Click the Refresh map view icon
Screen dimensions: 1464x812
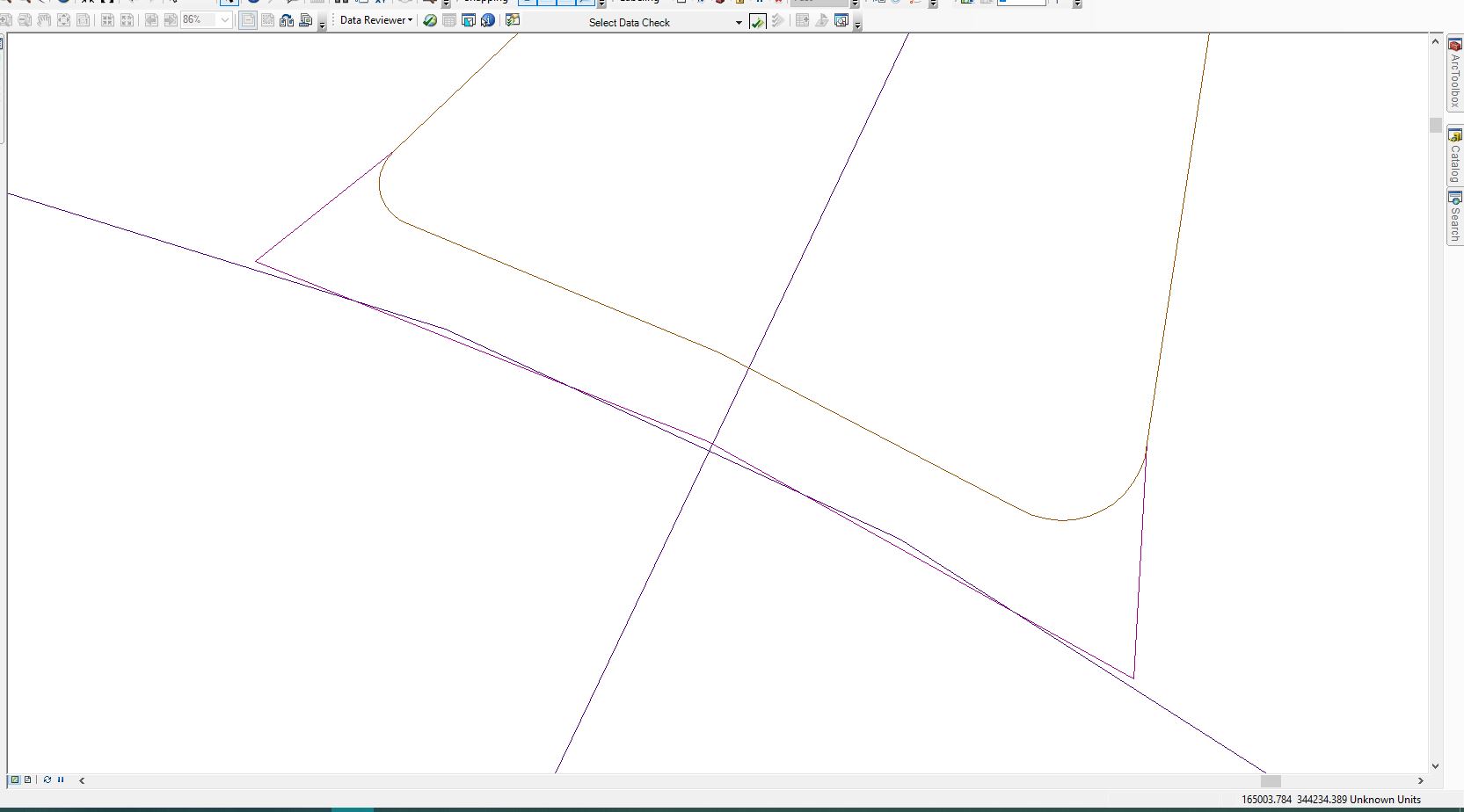47,779
